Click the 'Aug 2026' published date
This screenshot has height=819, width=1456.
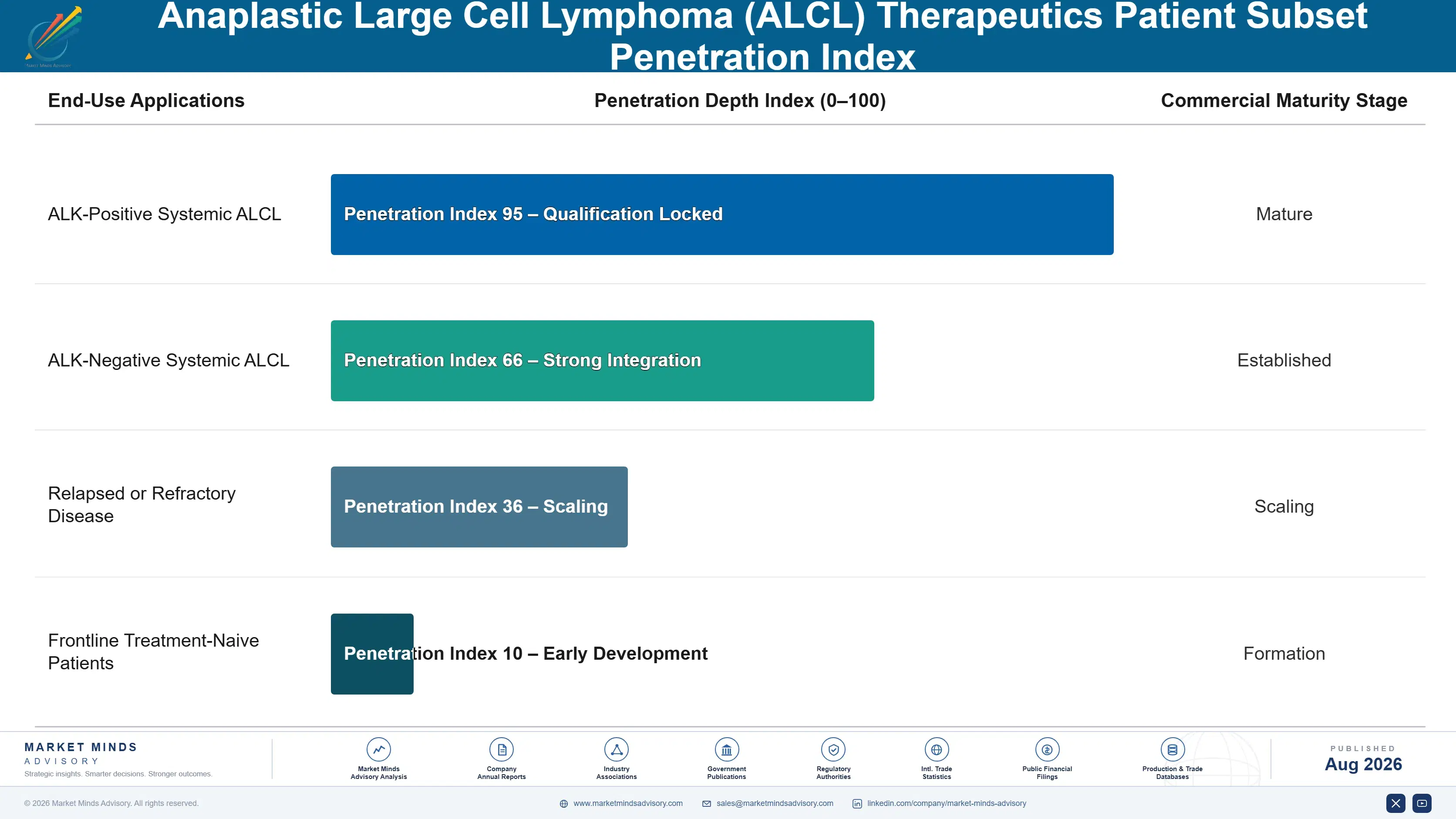coord(1363,764)
